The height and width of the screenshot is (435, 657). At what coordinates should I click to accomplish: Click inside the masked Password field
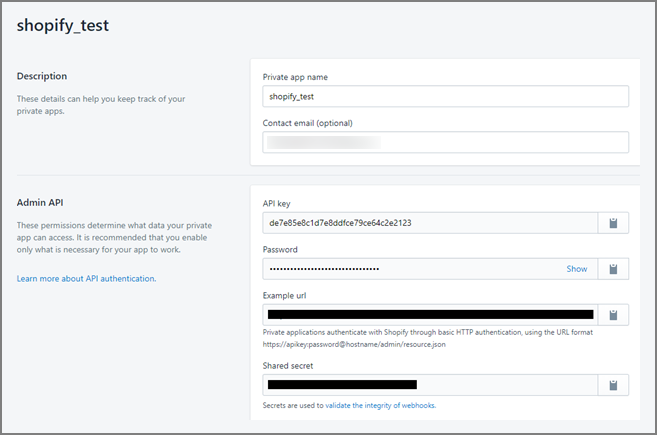pos(410,269)
